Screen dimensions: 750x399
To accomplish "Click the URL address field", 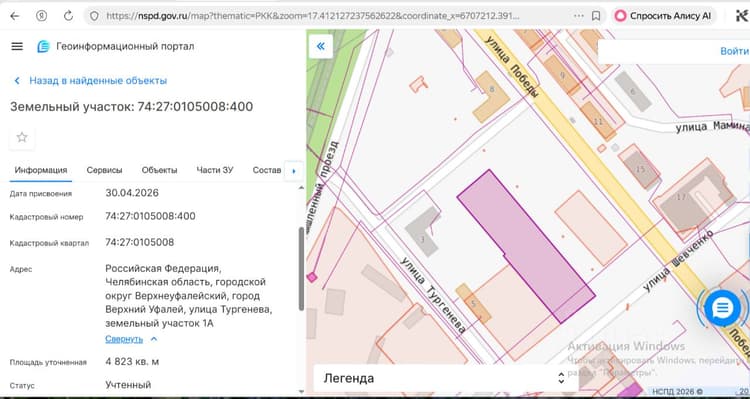I will (x=312, y=16).
